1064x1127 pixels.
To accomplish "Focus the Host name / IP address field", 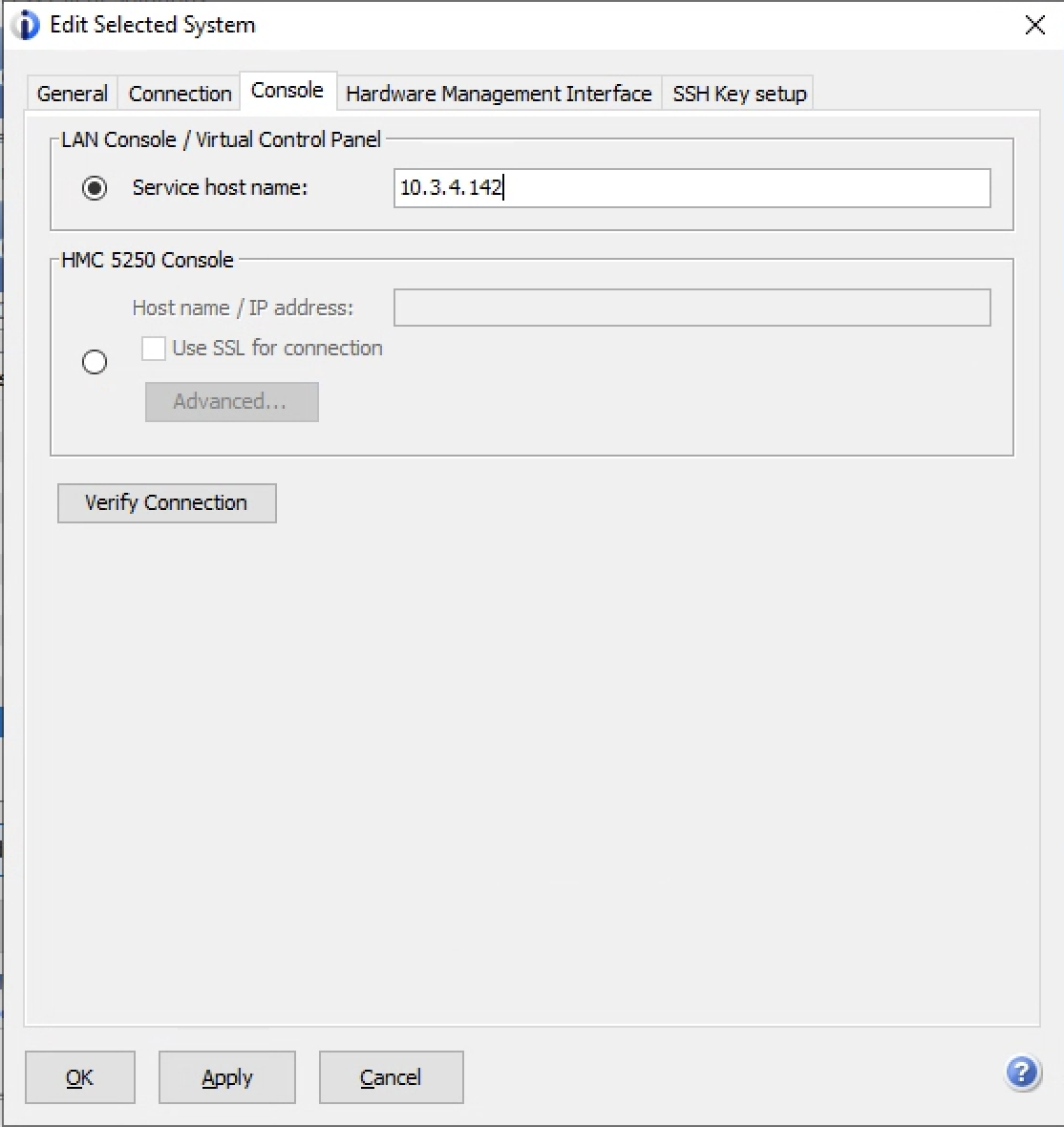I will tap(692, 308).
